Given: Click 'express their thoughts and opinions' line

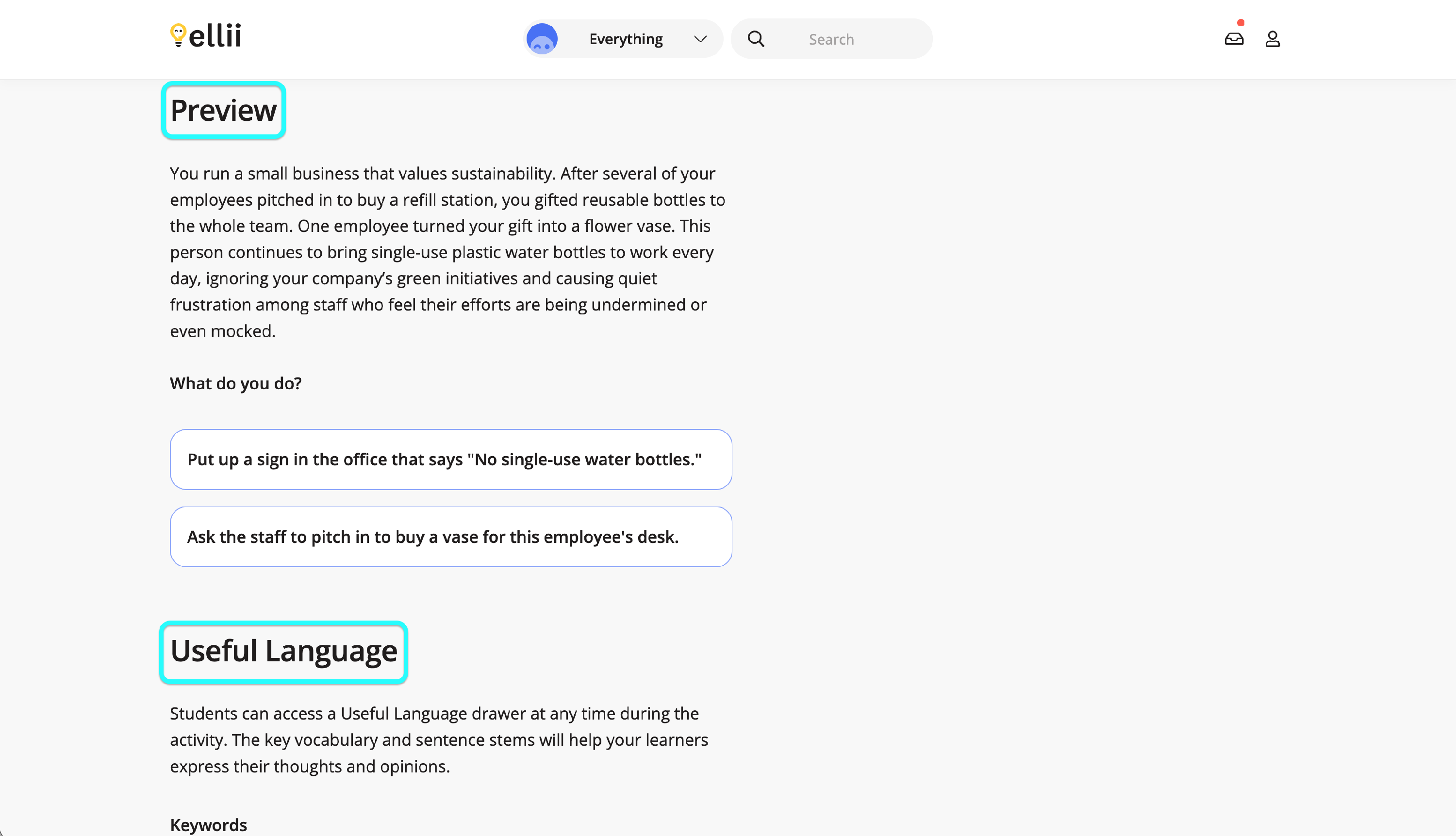Looking at the screenshot, I should (310, 767).
